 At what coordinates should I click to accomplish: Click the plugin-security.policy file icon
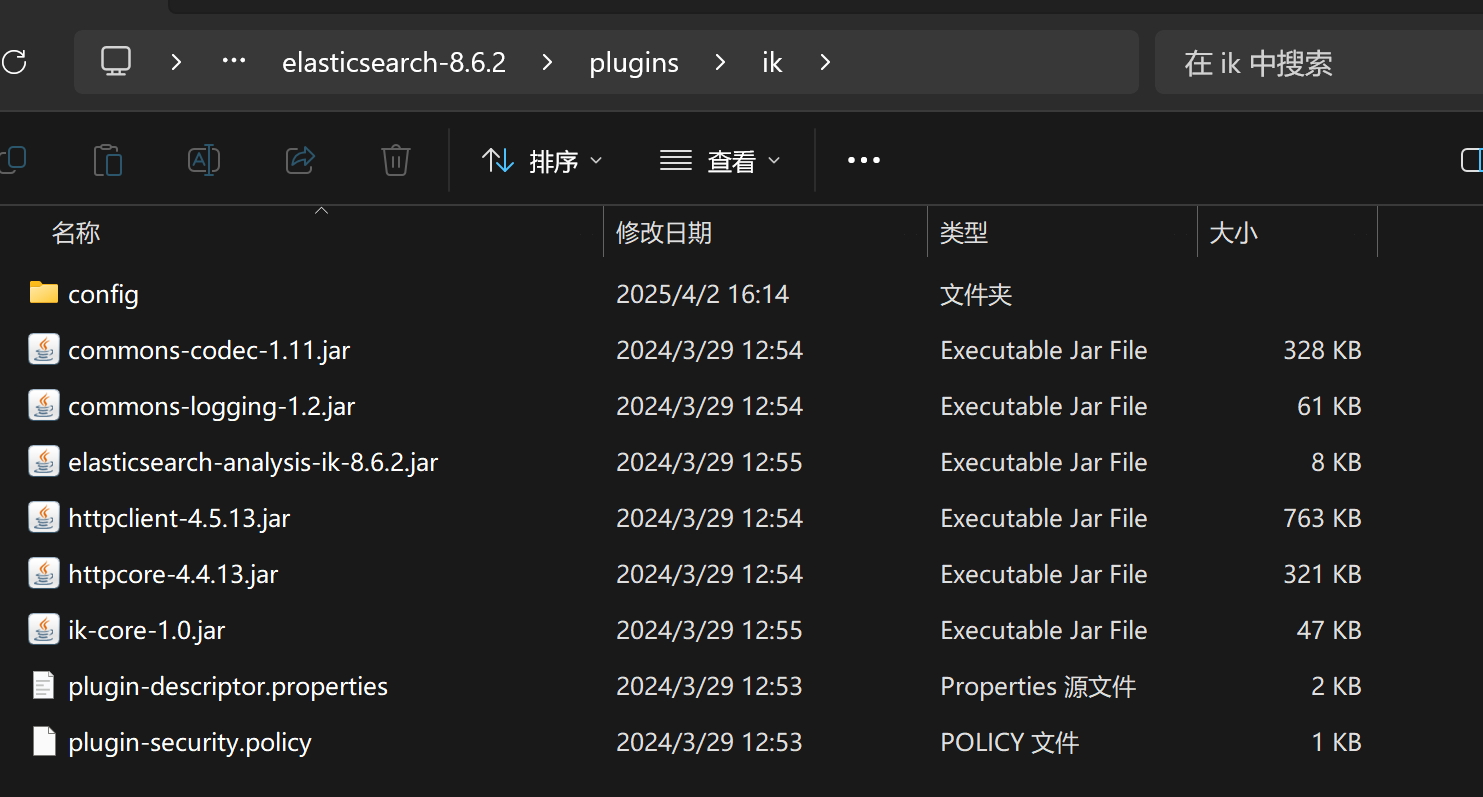(43, 741)
